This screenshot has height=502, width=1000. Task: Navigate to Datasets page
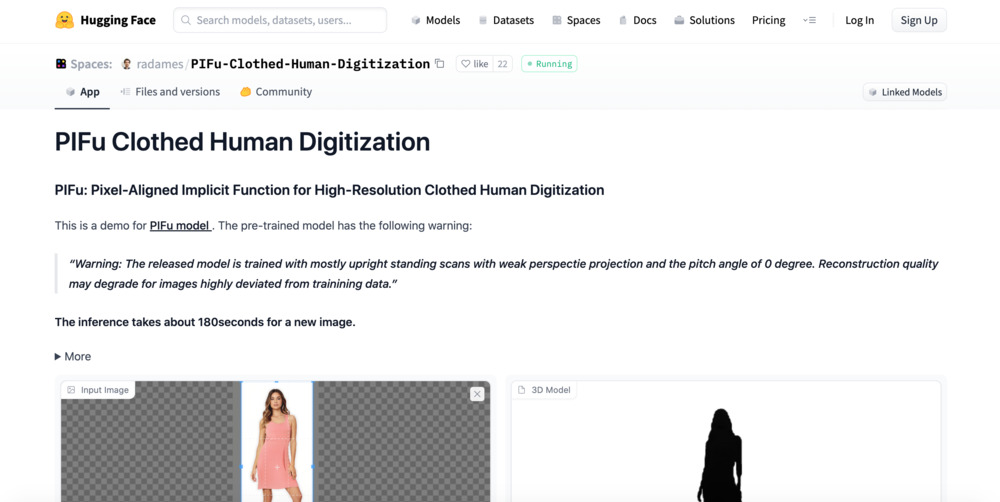505,20
